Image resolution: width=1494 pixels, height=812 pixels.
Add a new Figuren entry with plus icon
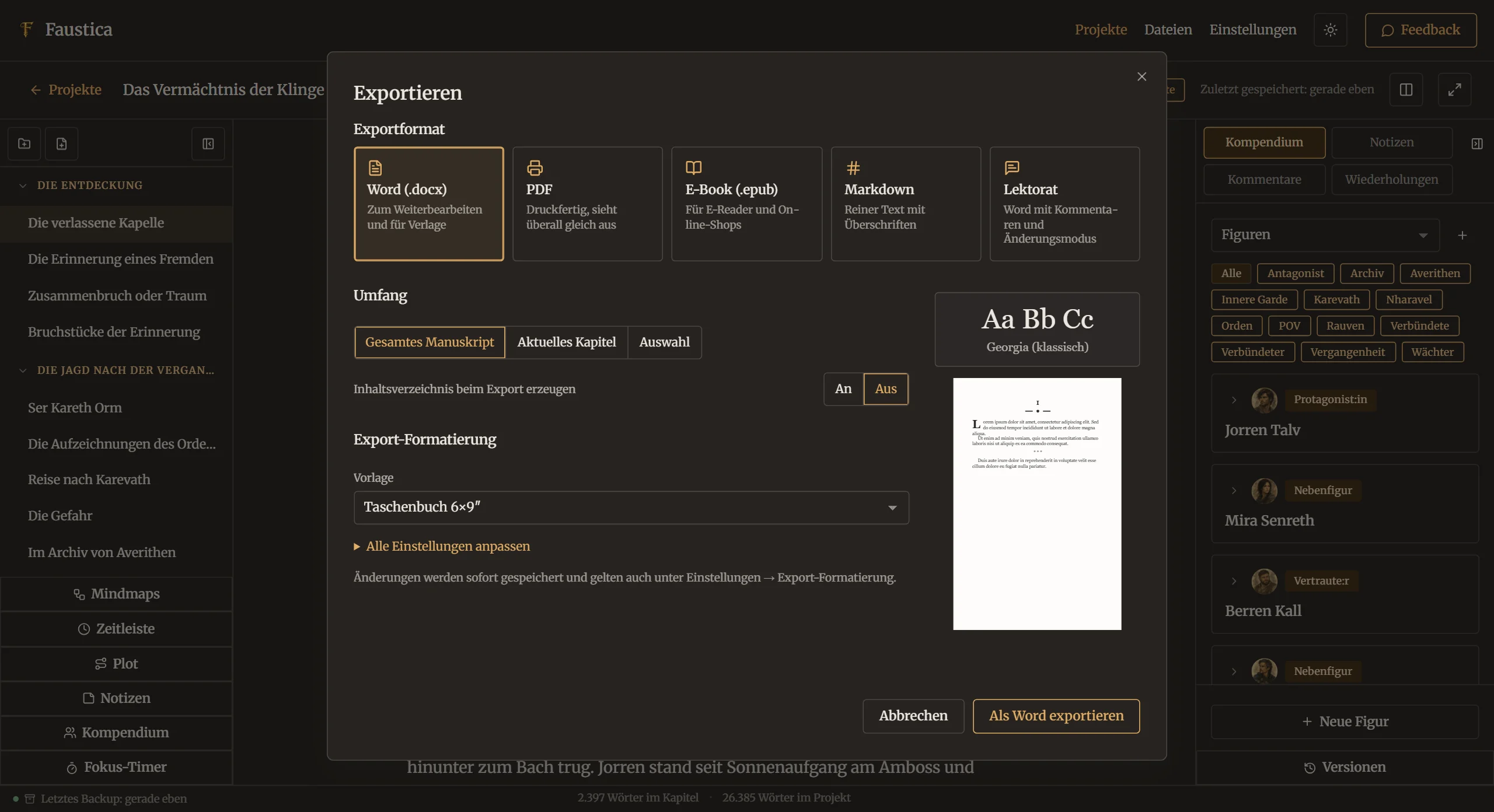1462,235
